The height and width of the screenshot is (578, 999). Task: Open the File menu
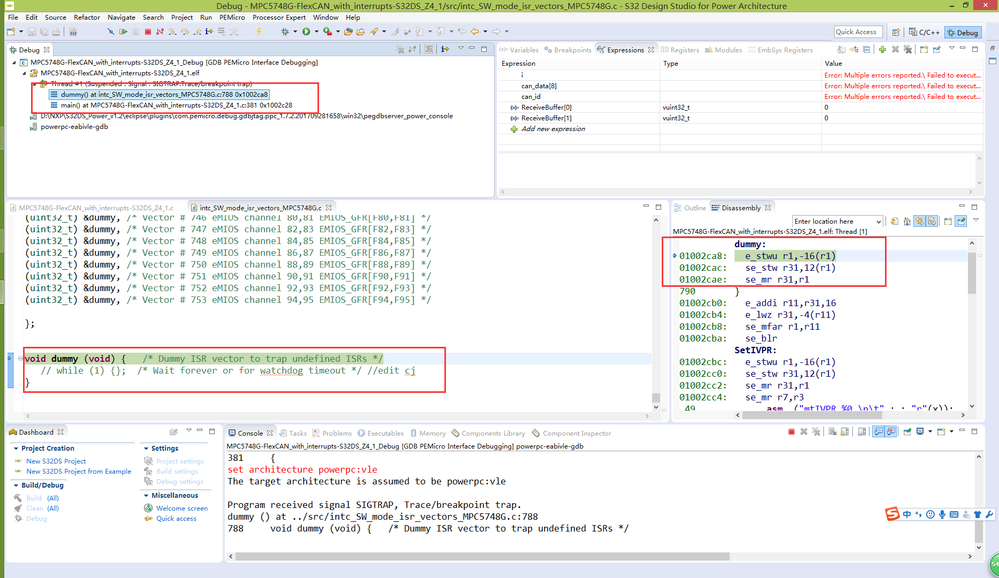tap(13, 17)
